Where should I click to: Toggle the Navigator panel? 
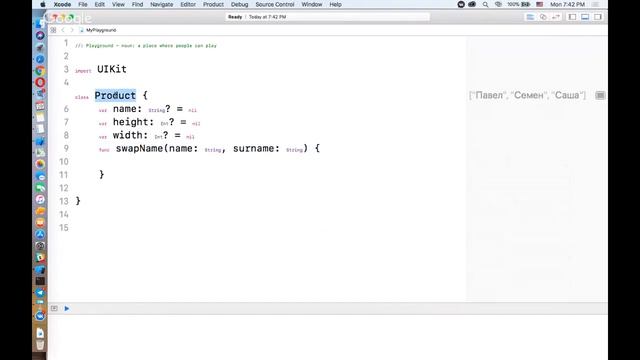[572, 17]
